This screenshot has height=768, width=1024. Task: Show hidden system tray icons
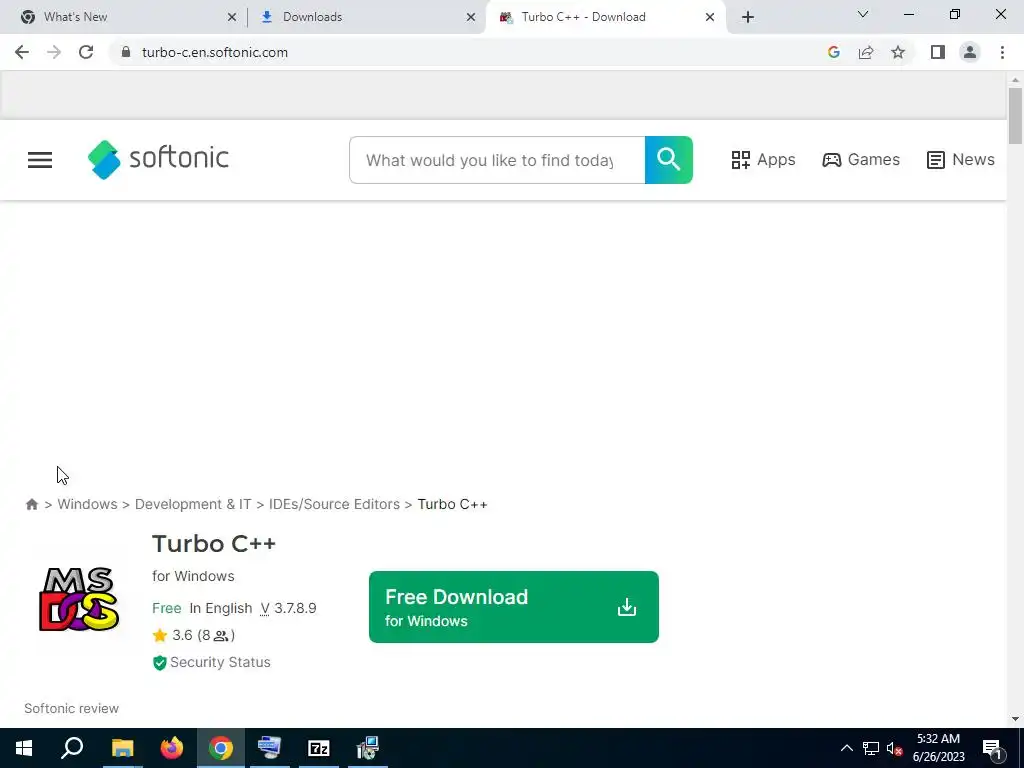pos(846,748)
